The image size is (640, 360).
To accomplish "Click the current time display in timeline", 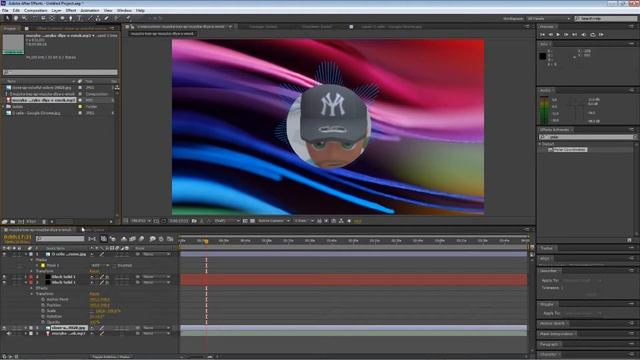I will tap(18, 237).
